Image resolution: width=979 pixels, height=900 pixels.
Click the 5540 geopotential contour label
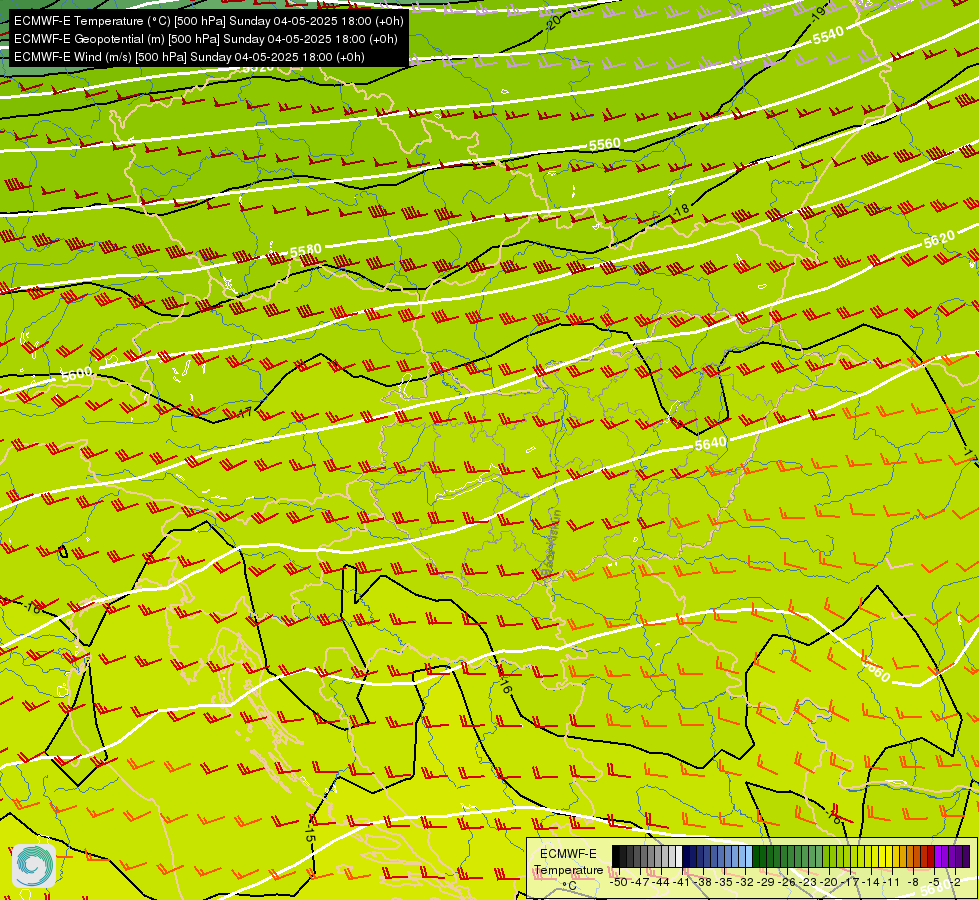pos(828,36)
